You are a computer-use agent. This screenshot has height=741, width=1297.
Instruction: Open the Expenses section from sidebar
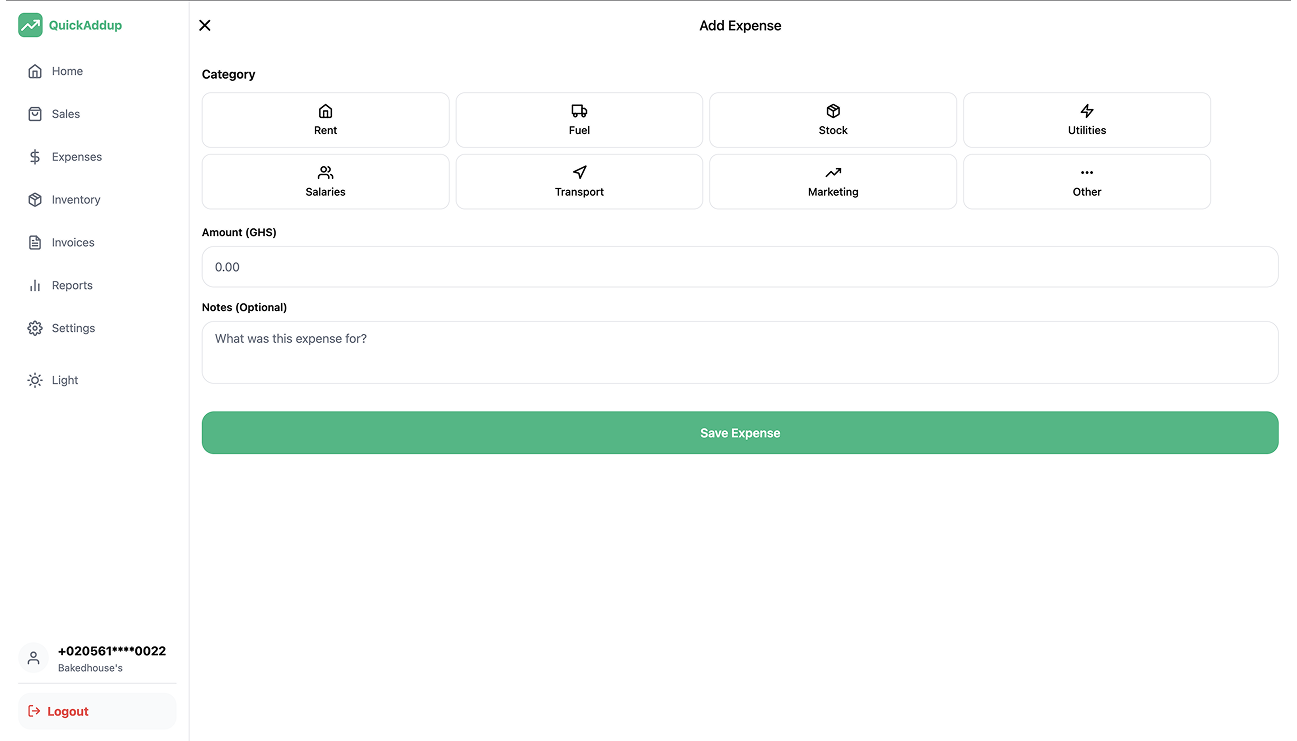click(x=75, y=156)
